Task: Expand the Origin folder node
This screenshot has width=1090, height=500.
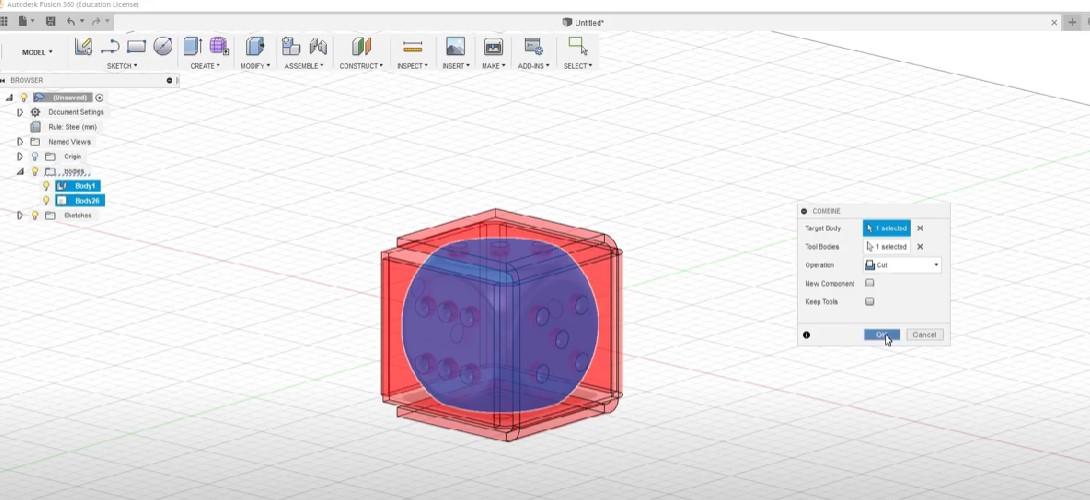Action: point(19,156)
